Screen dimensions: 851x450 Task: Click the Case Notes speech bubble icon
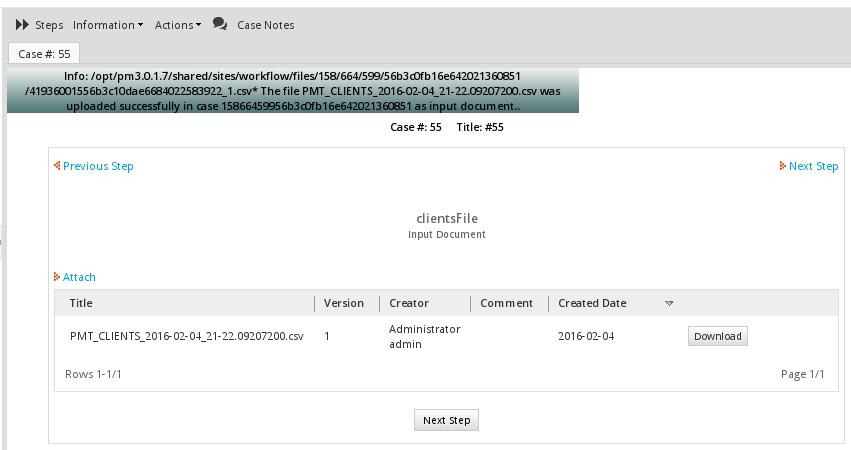[220, 24]
